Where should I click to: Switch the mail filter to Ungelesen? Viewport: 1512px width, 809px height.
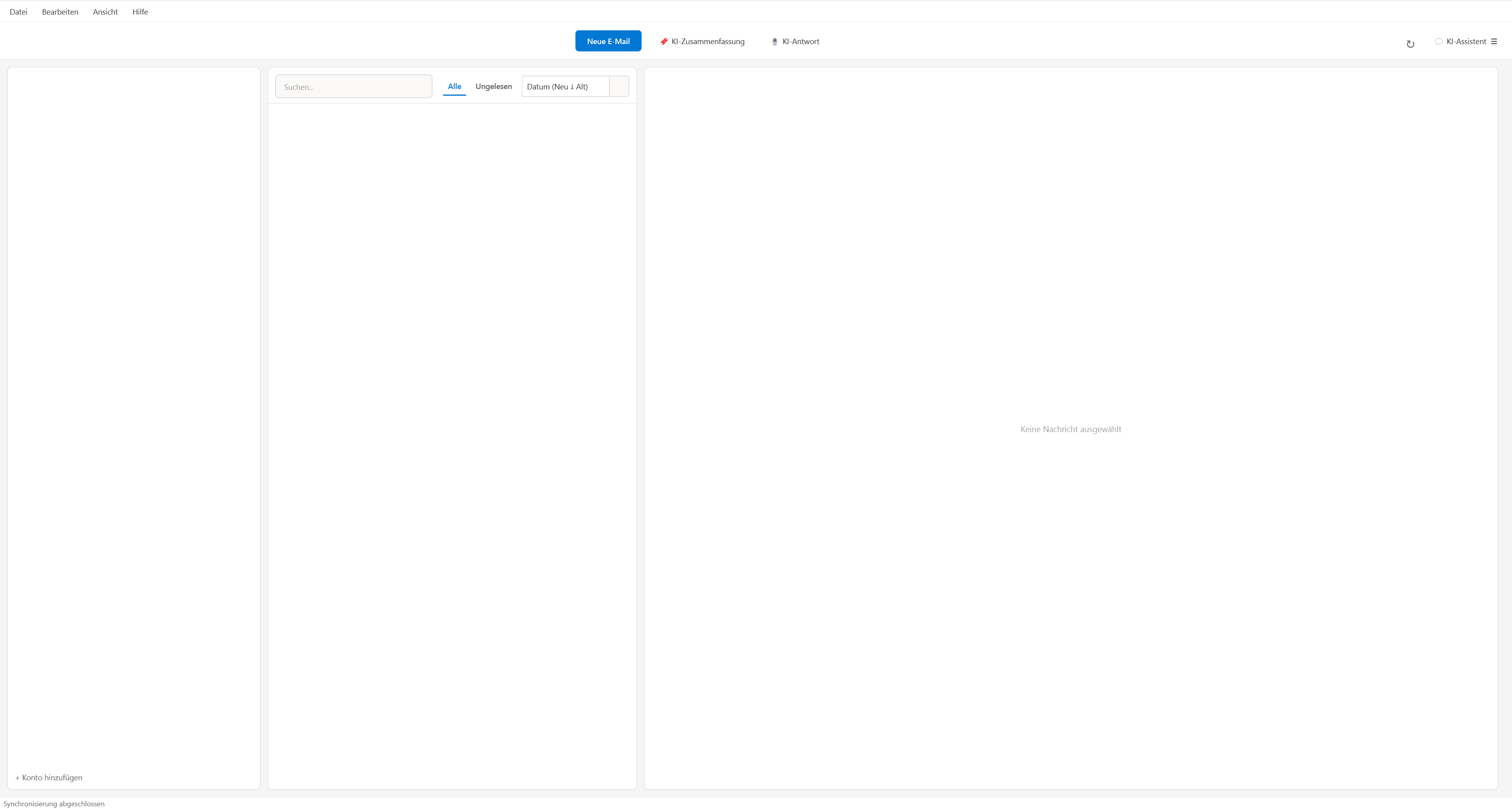493,86
